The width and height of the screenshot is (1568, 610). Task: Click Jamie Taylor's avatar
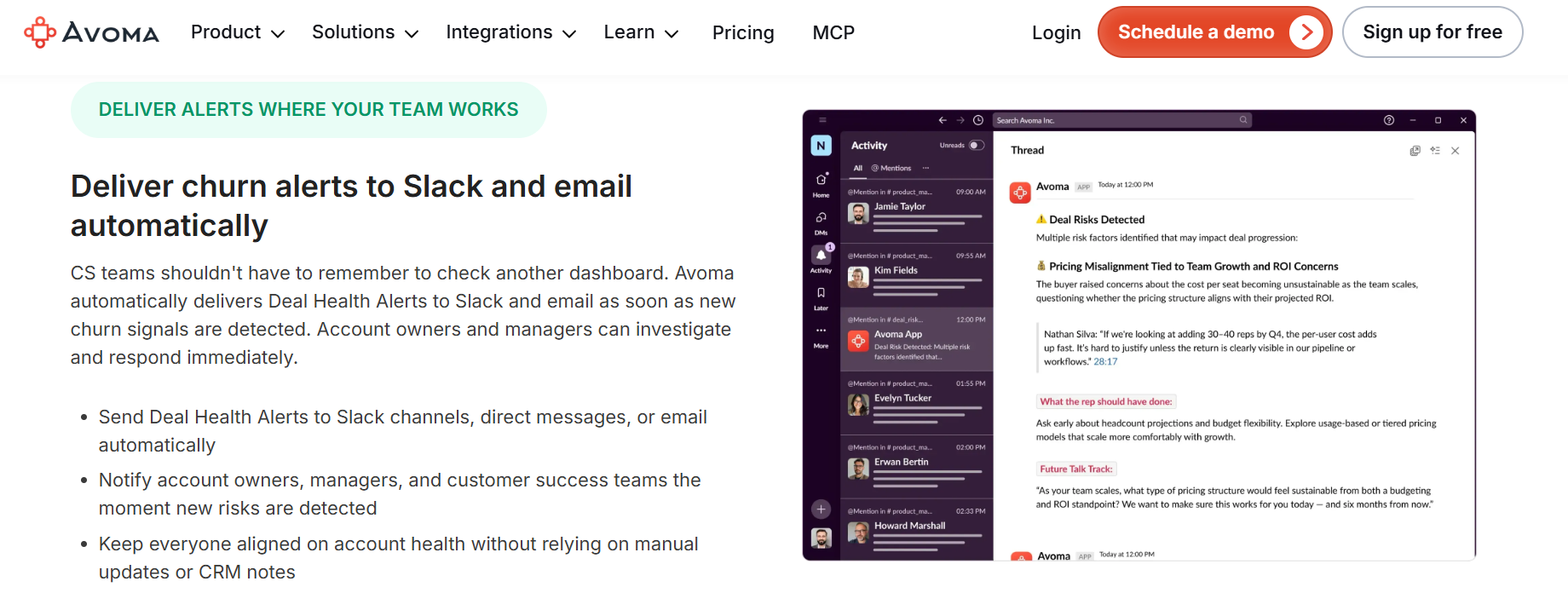click(x=858, y=213)
